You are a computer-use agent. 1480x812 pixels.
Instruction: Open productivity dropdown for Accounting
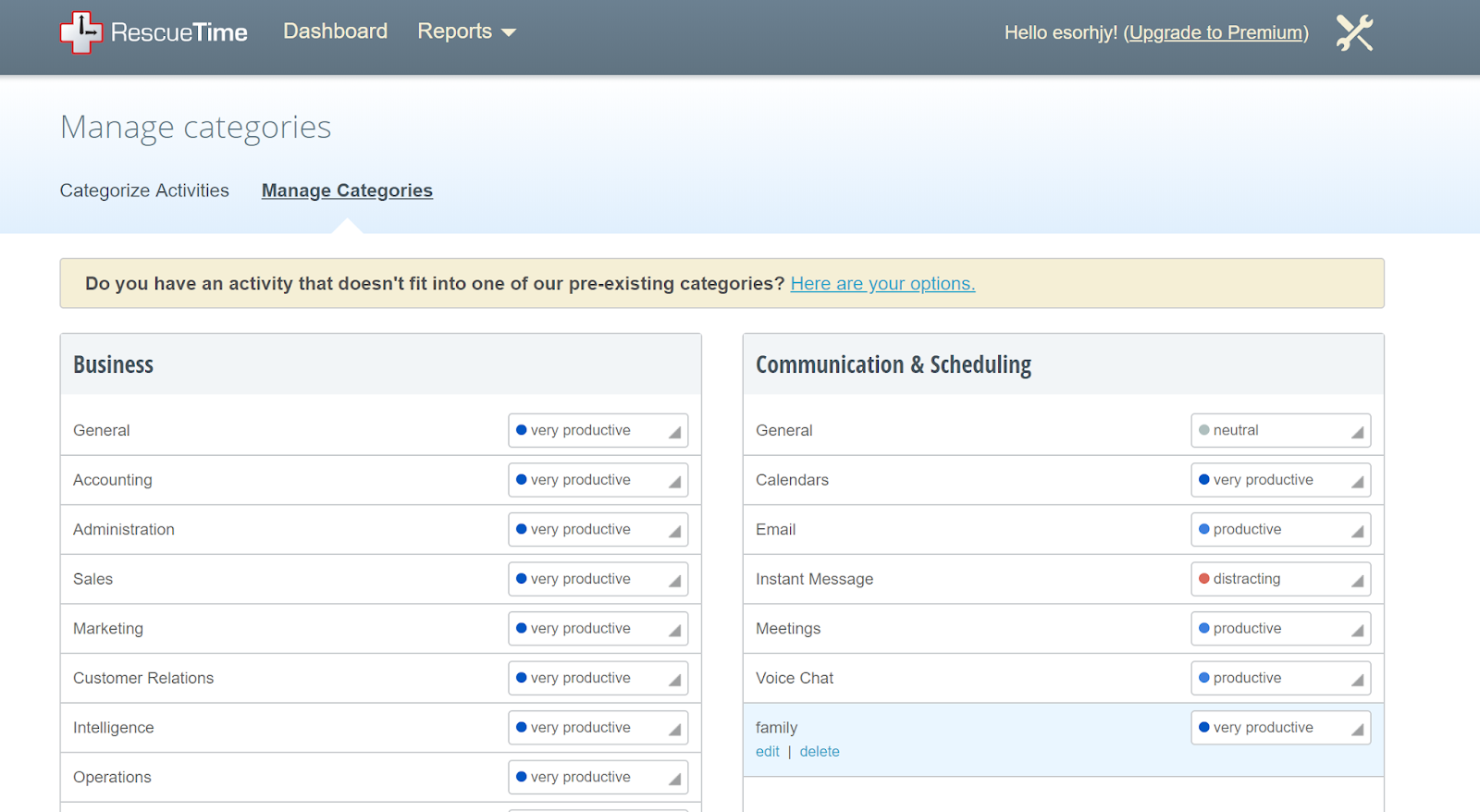tap(598, 480)
